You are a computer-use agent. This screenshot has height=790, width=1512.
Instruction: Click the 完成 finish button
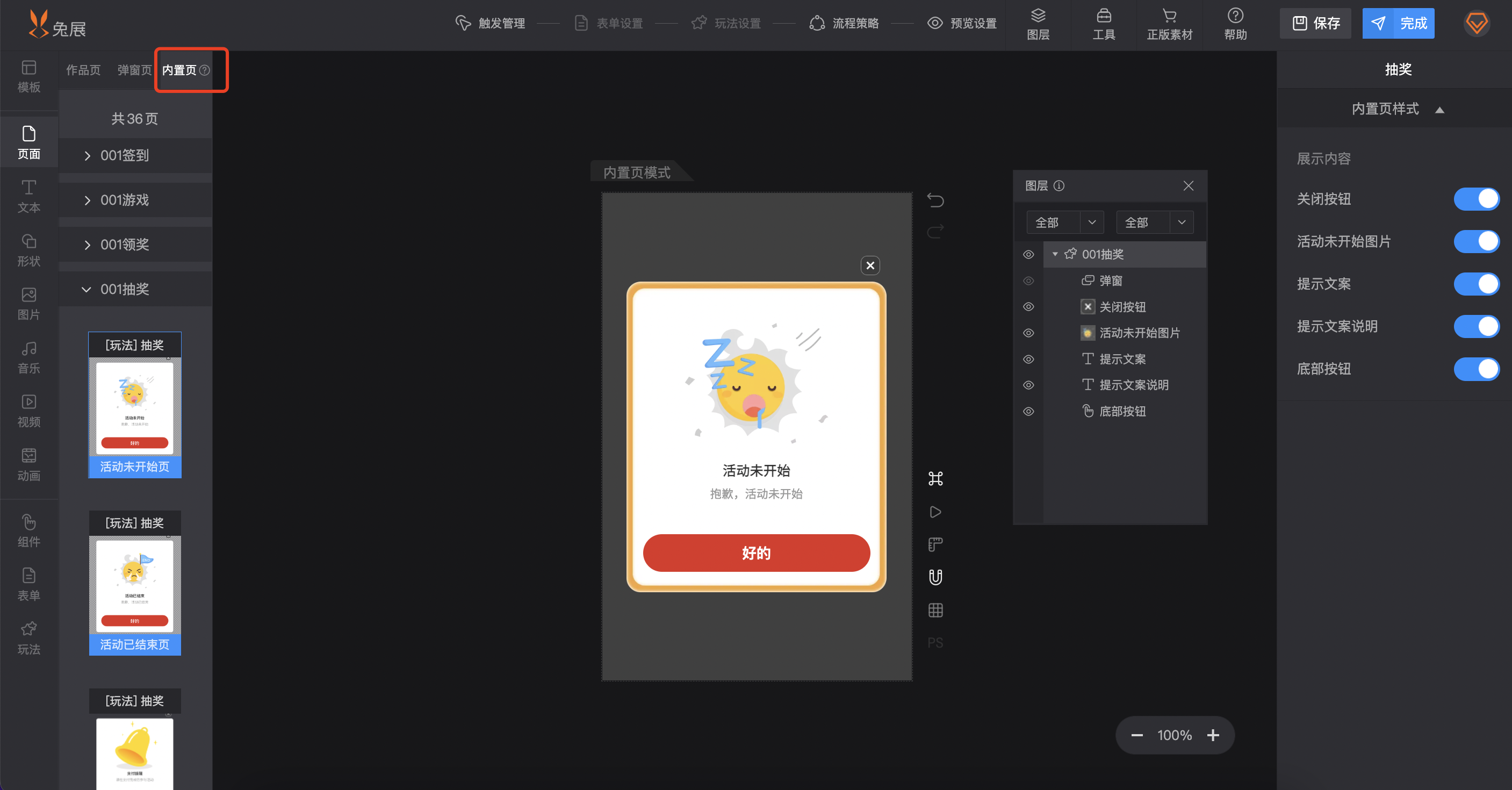pos(1398,24)
